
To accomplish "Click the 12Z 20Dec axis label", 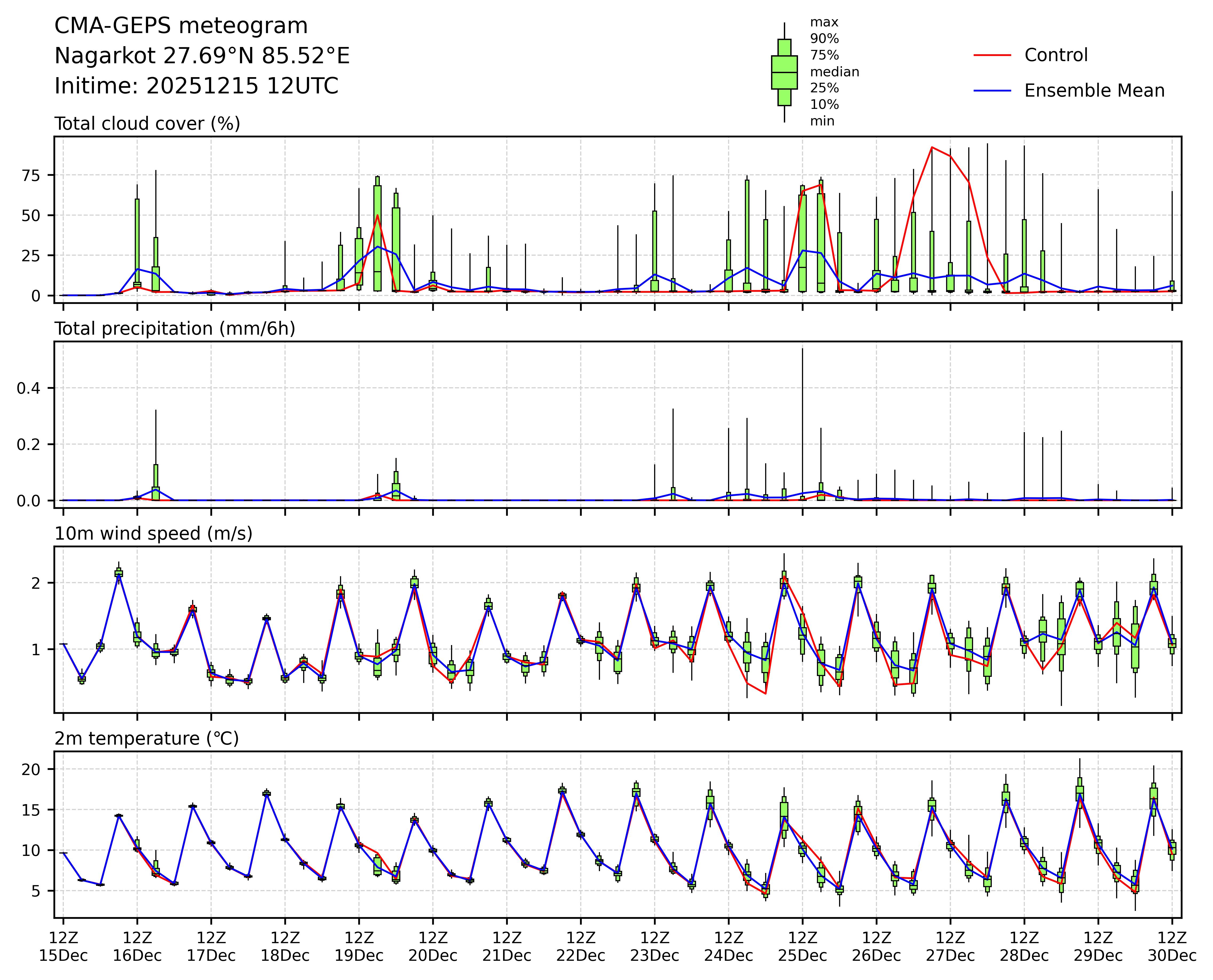I will [x=433, y=947].
